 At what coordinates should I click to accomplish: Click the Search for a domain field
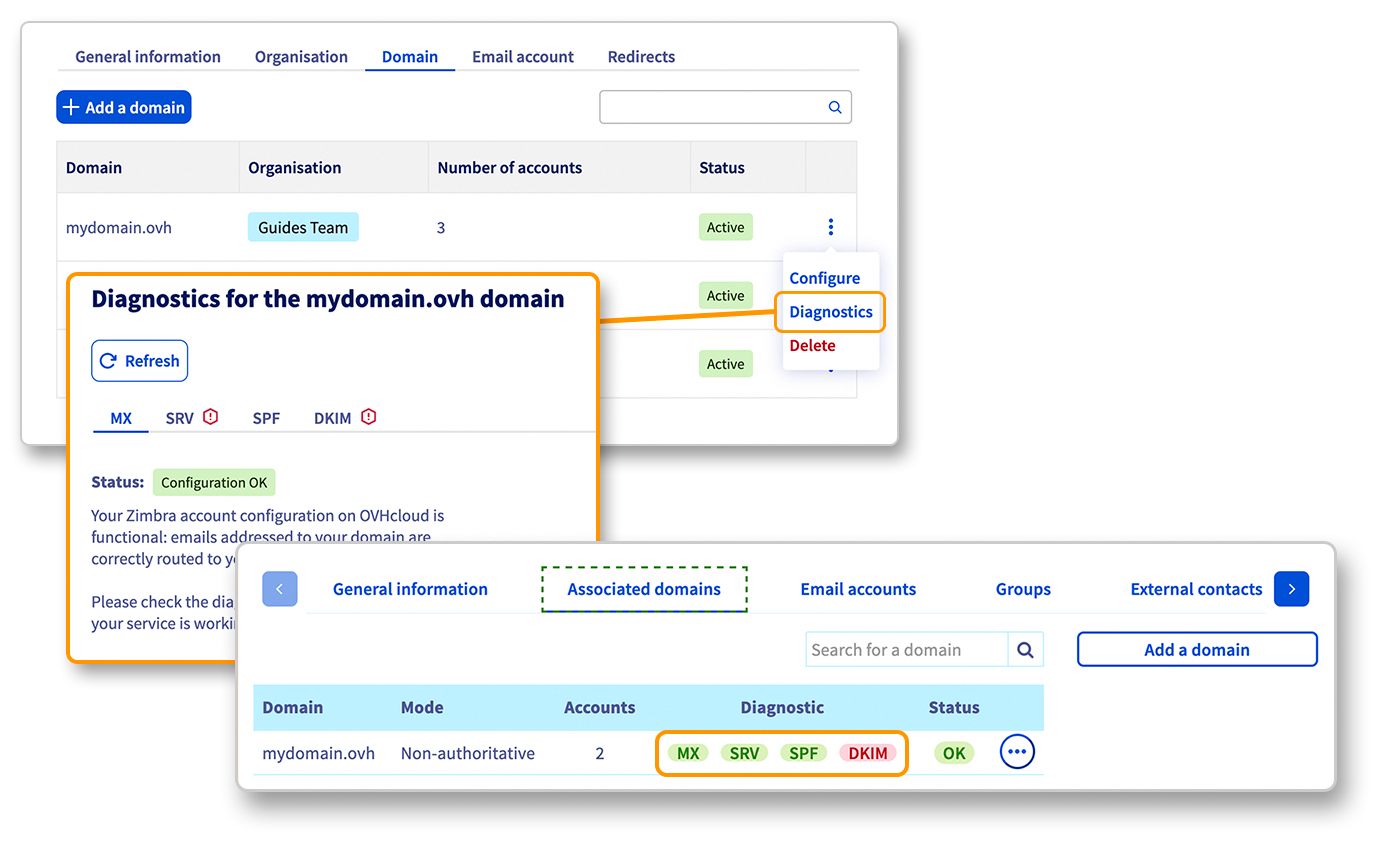905,650
